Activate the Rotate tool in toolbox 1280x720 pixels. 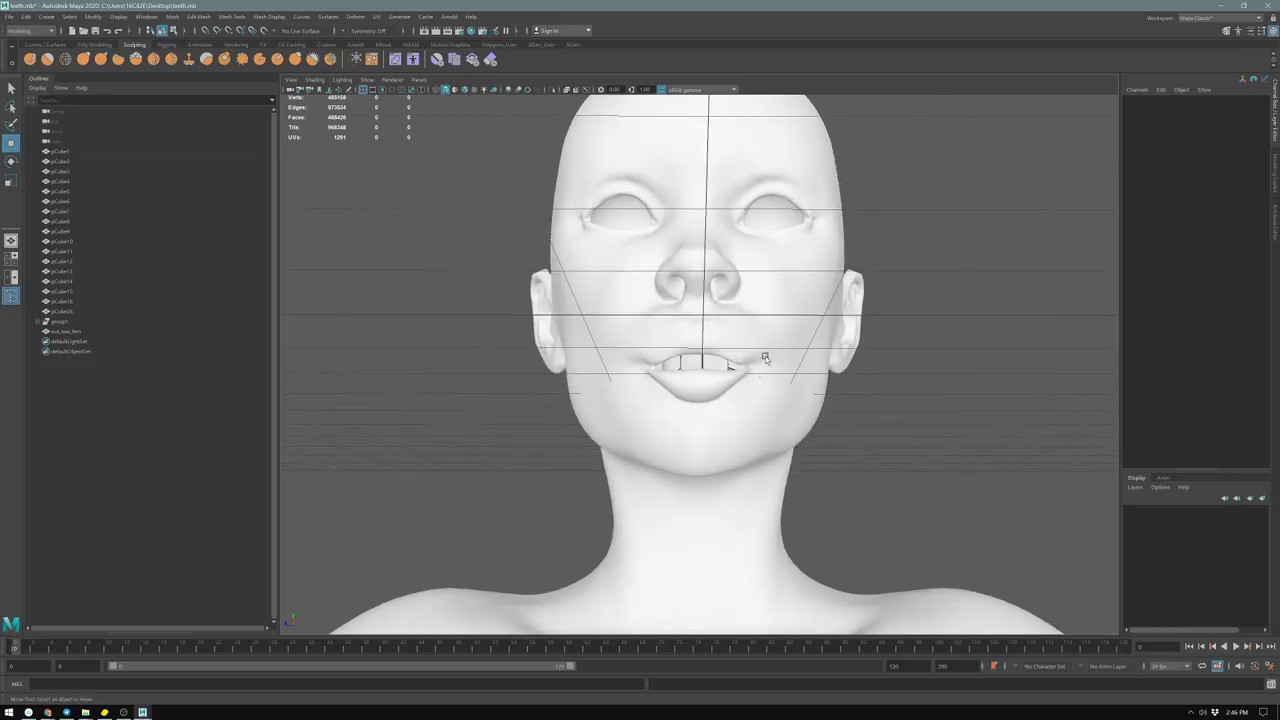(11, 161)
